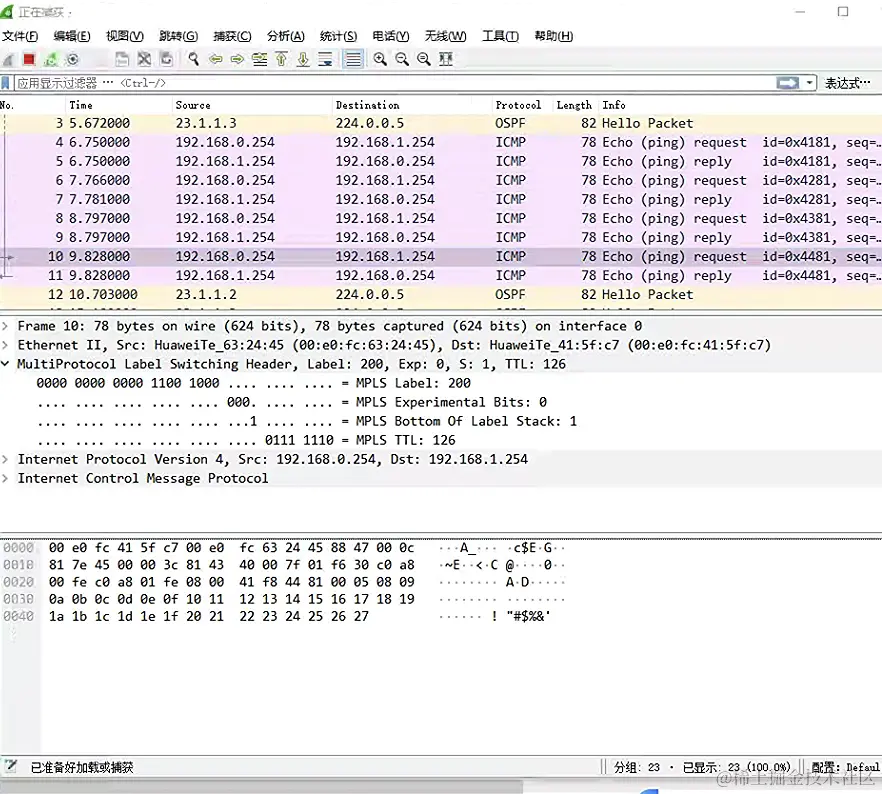
Task: Toggle auto-scroll during live capture
Action: click(x=325, y=59)
